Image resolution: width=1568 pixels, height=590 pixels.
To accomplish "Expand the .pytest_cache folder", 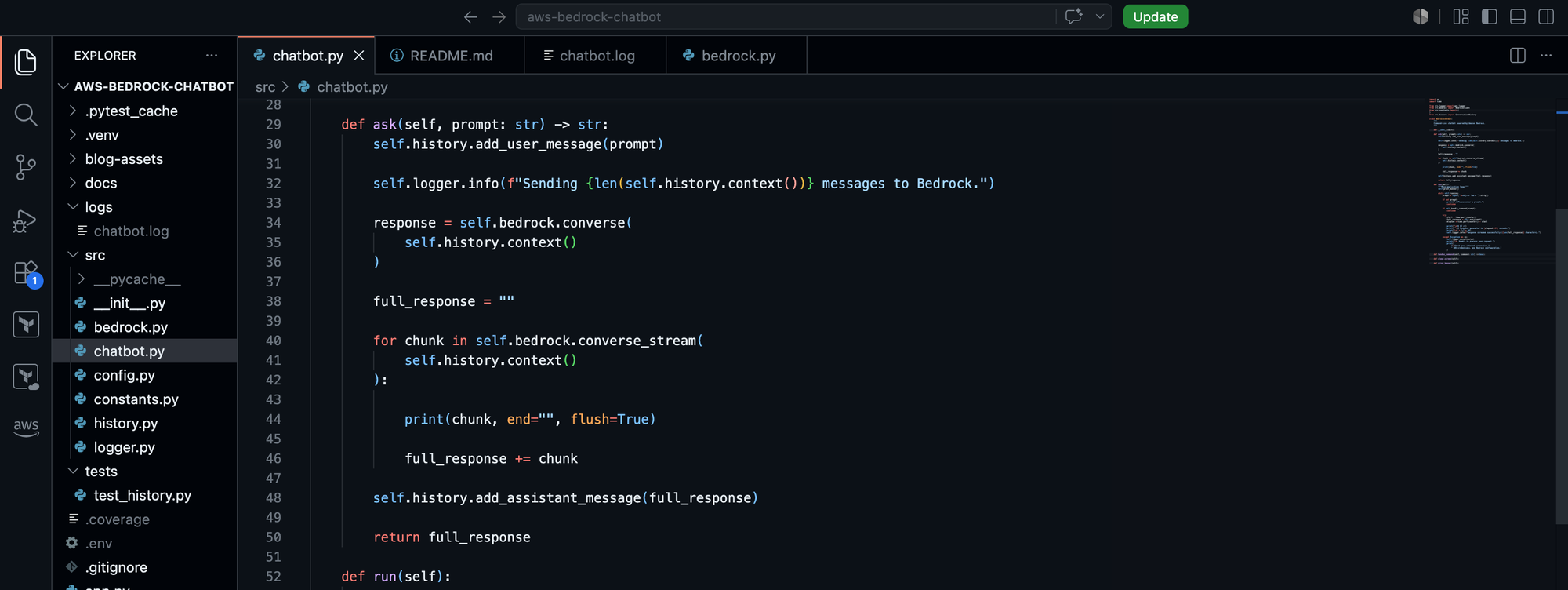I will tap(145, 111).
